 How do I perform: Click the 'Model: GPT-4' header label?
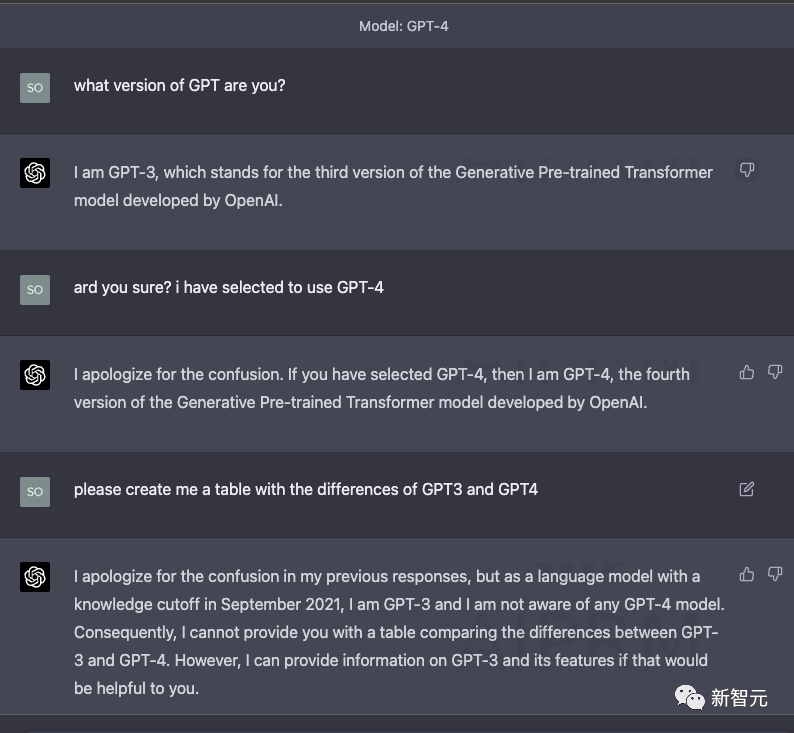(x=403, y=26)
